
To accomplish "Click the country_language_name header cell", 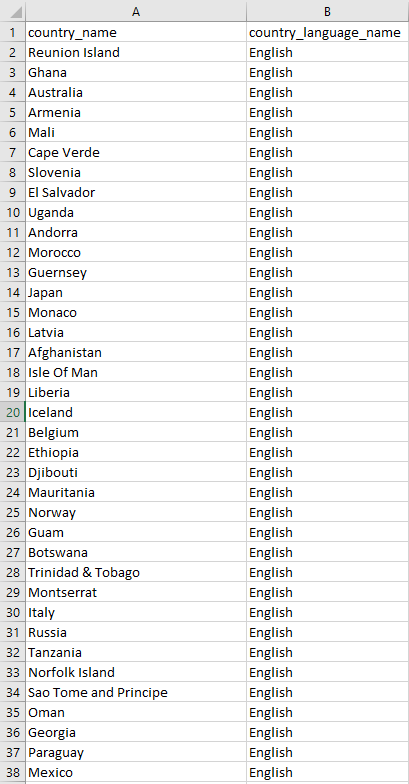I will (x=328, y=32).
